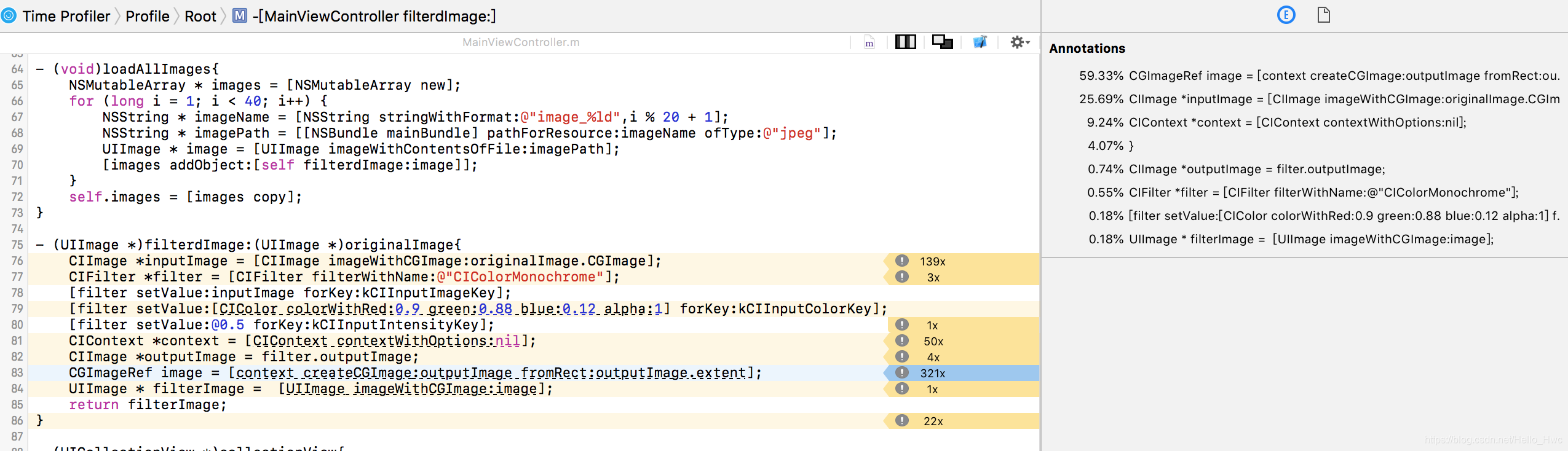Screen dimensions: 1568x451
Task: Click the 321x sample annotation icon
Action: click(902, 372)
